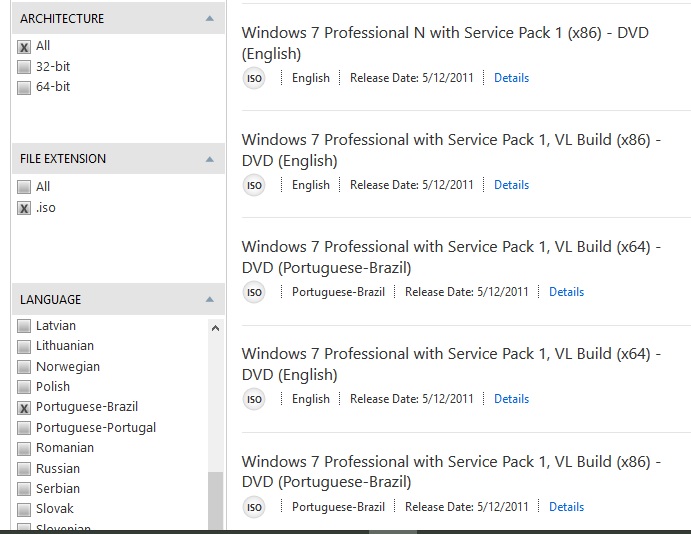The image size is (691, 534).
Task: Open VL Build (x86) DVD (English) title
Action: pos(451,150)
